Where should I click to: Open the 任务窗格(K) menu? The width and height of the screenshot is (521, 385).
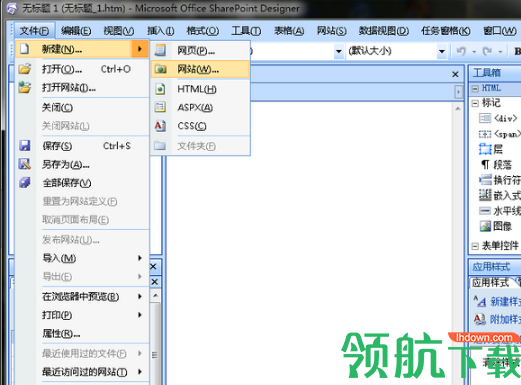point(446,31)
